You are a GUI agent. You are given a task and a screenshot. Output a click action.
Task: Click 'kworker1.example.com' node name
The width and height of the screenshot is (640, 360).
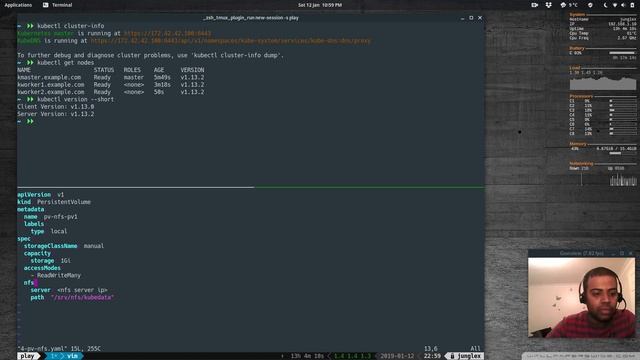coord(51,85)
